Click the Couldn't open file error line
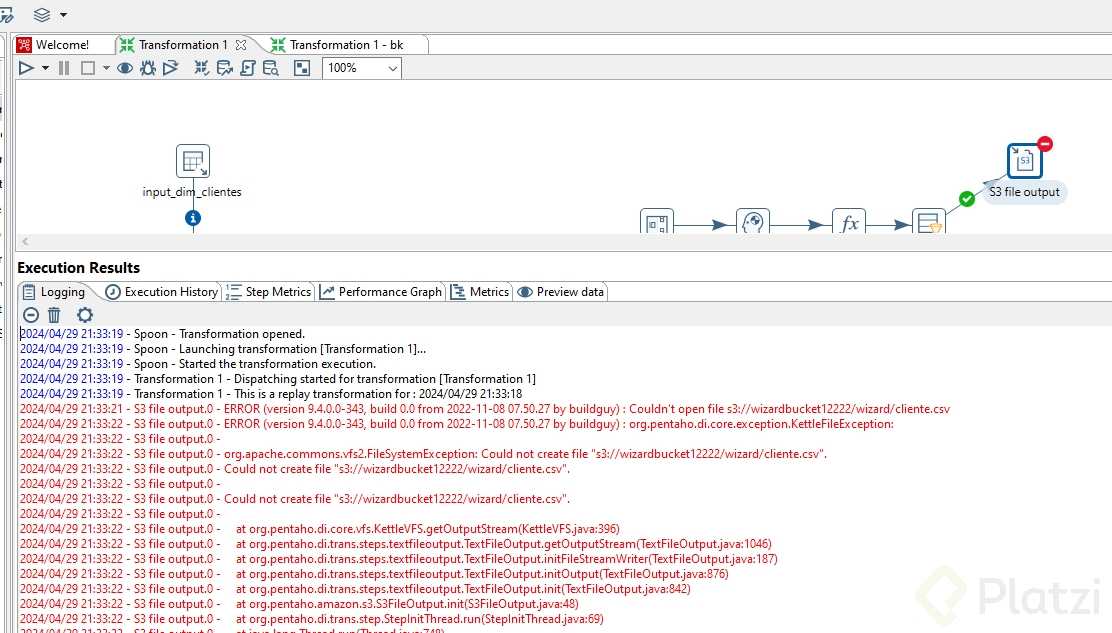The image size is (1112, 633). click(485, 409)
